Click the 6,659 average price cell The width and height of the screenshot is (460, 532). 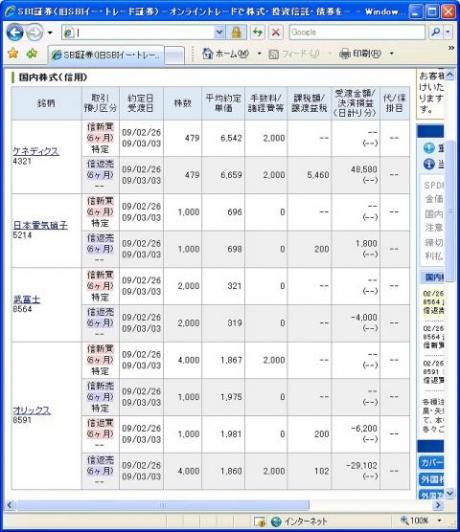(x=231, y=175)
